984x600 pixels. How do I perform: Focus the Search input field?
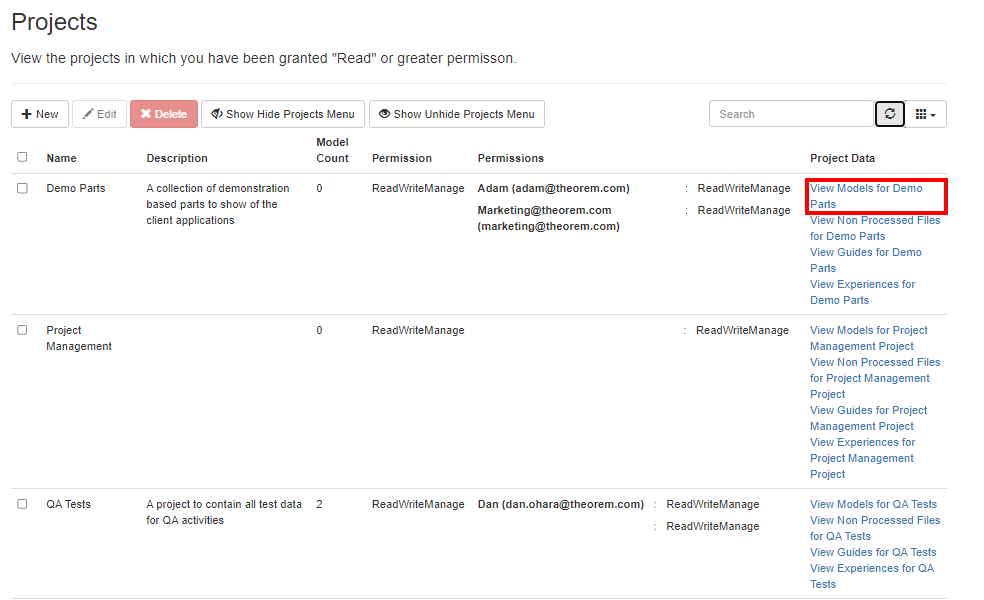(791, 114)
